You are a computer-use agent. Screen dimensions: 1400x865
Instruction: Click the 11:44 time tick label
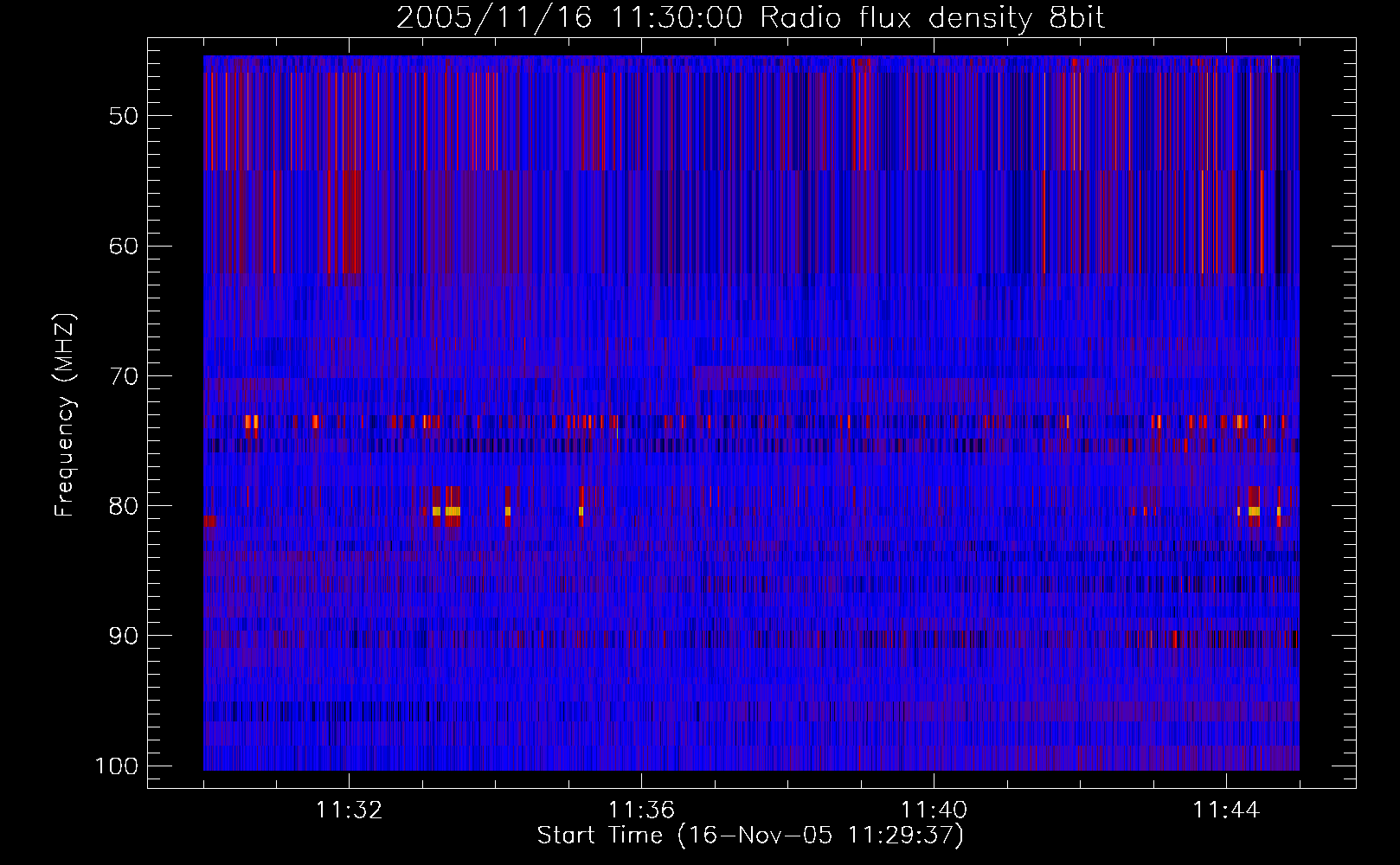[1226, 811]
